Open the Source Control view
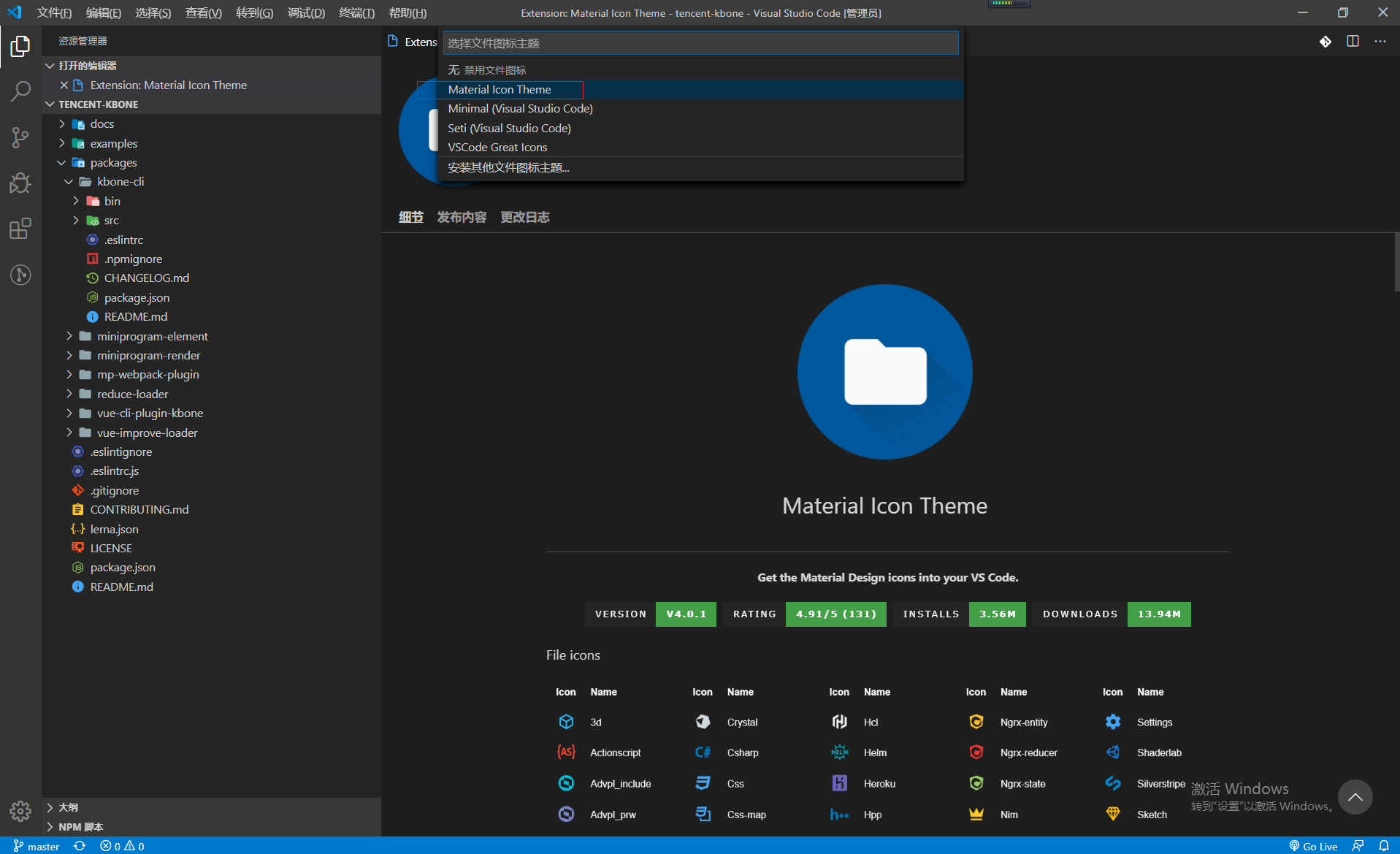The height and width of the screenshot is (854, 1400). [20, 137]
